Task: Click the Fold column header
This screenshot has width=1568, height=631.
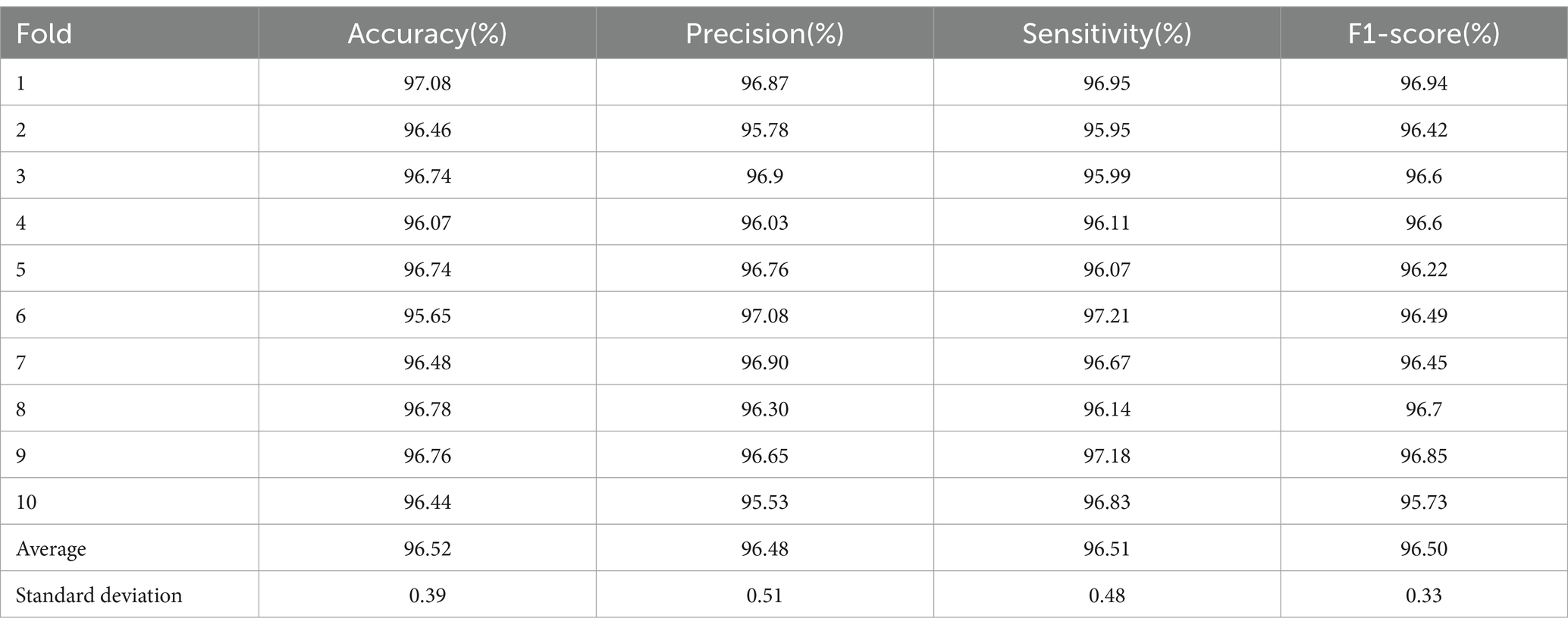Action: (x=44, y=34)
